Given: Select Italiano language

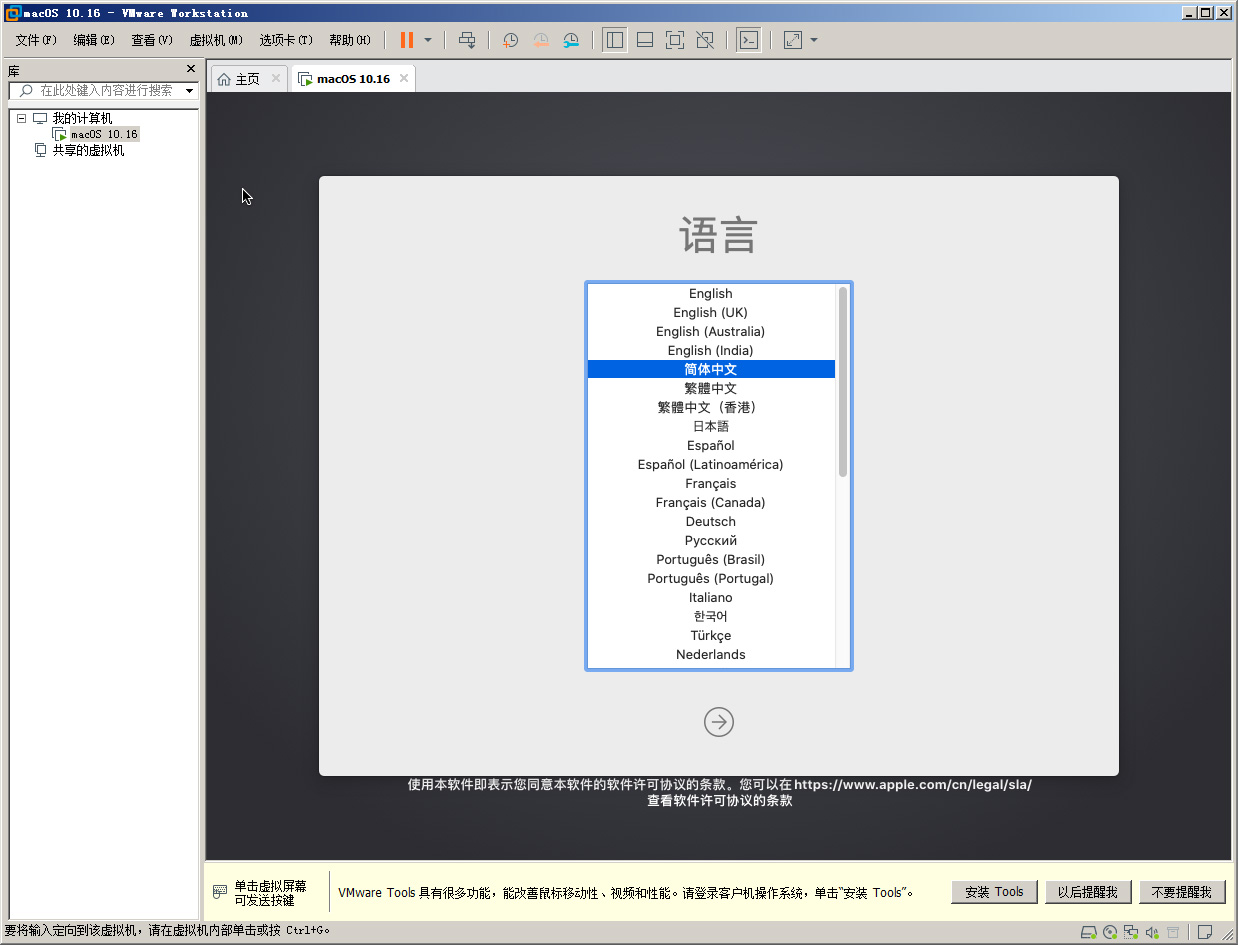Looking at the screenshot, I should coord(711,597).
